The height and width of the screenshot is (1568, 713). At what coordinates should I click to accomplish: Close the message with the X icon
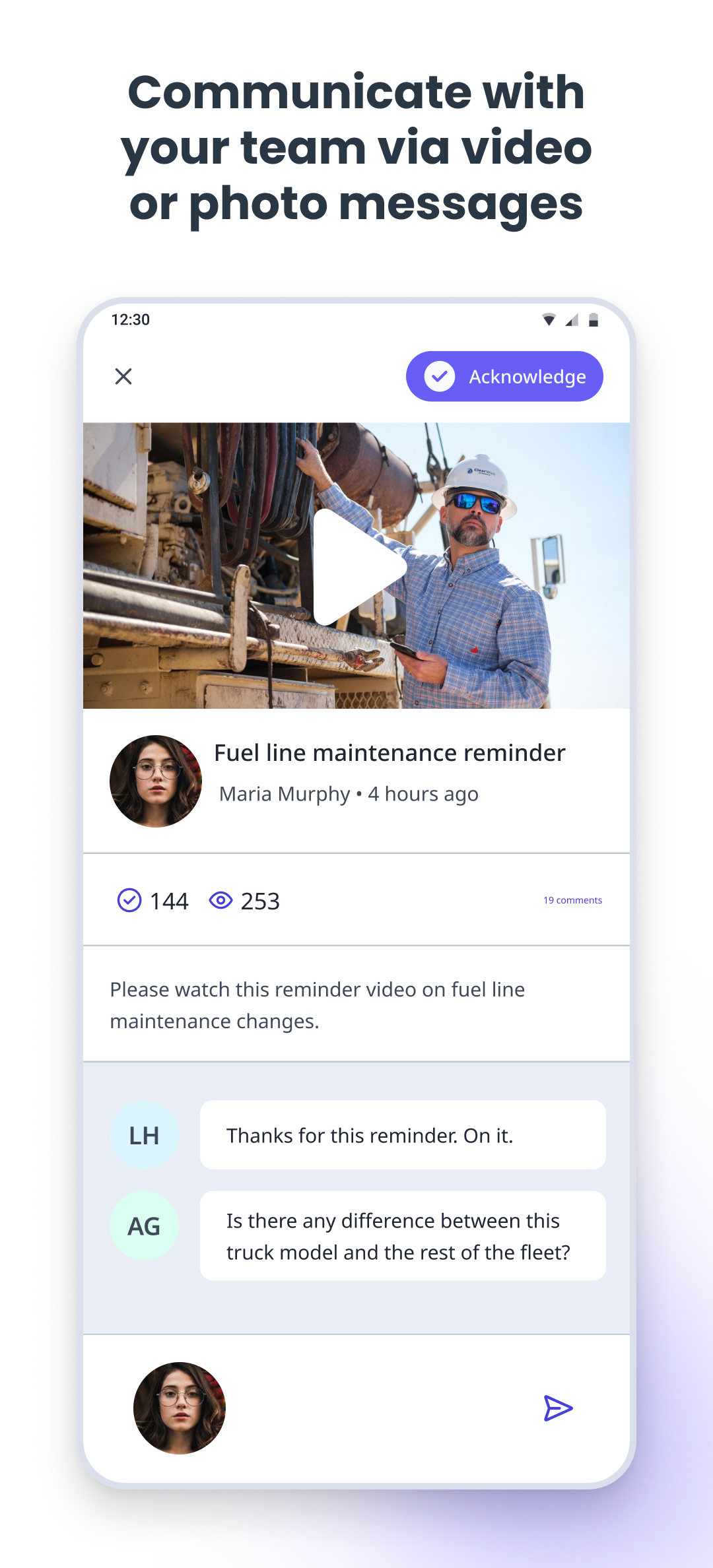(123, 376)
